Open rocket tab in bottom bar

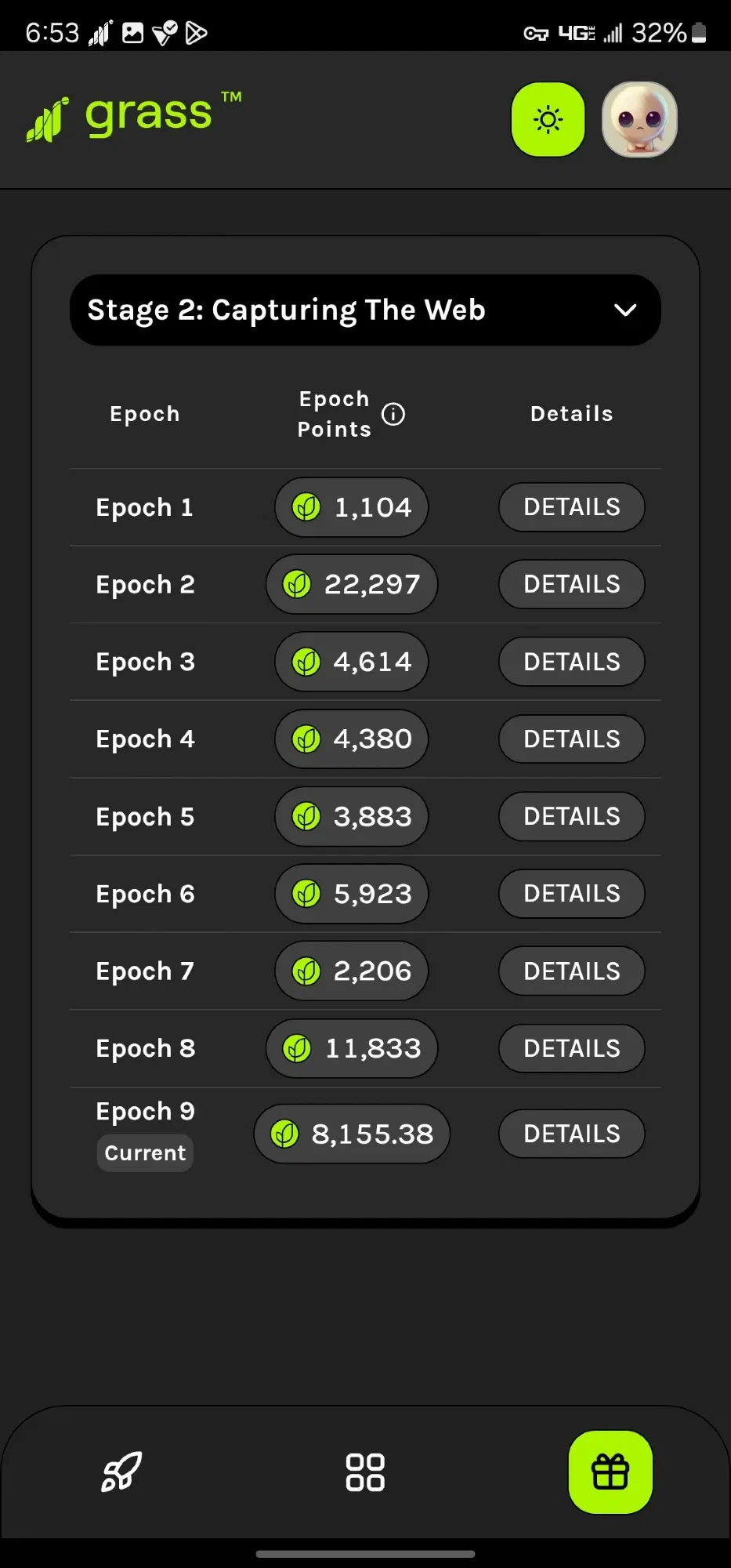click(122, 1472)
